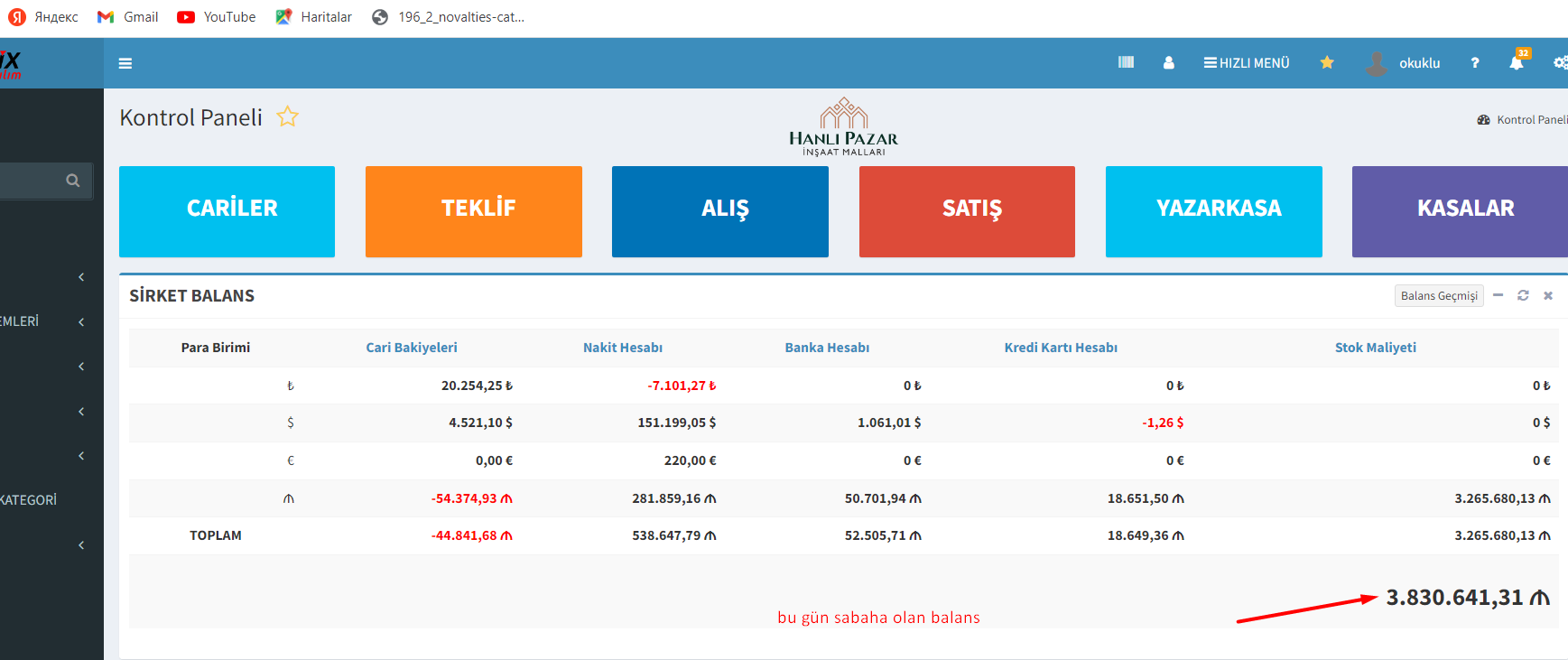
Task: Open the SATIŞ tile
Action: pyautogui.click(x=967, y=211)
